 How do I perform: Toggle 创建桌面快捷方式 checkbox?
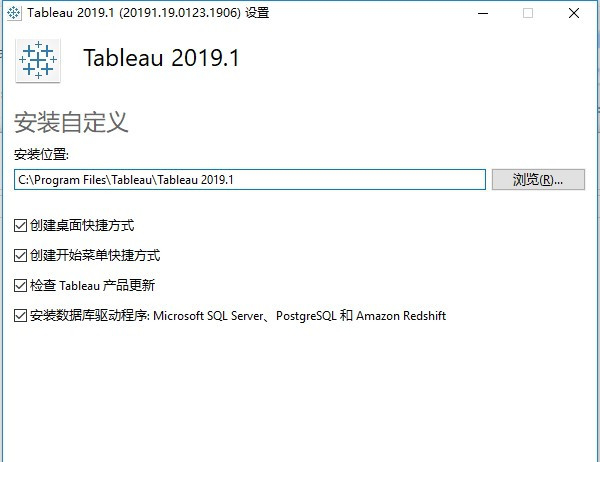click(x=20, y=225)
